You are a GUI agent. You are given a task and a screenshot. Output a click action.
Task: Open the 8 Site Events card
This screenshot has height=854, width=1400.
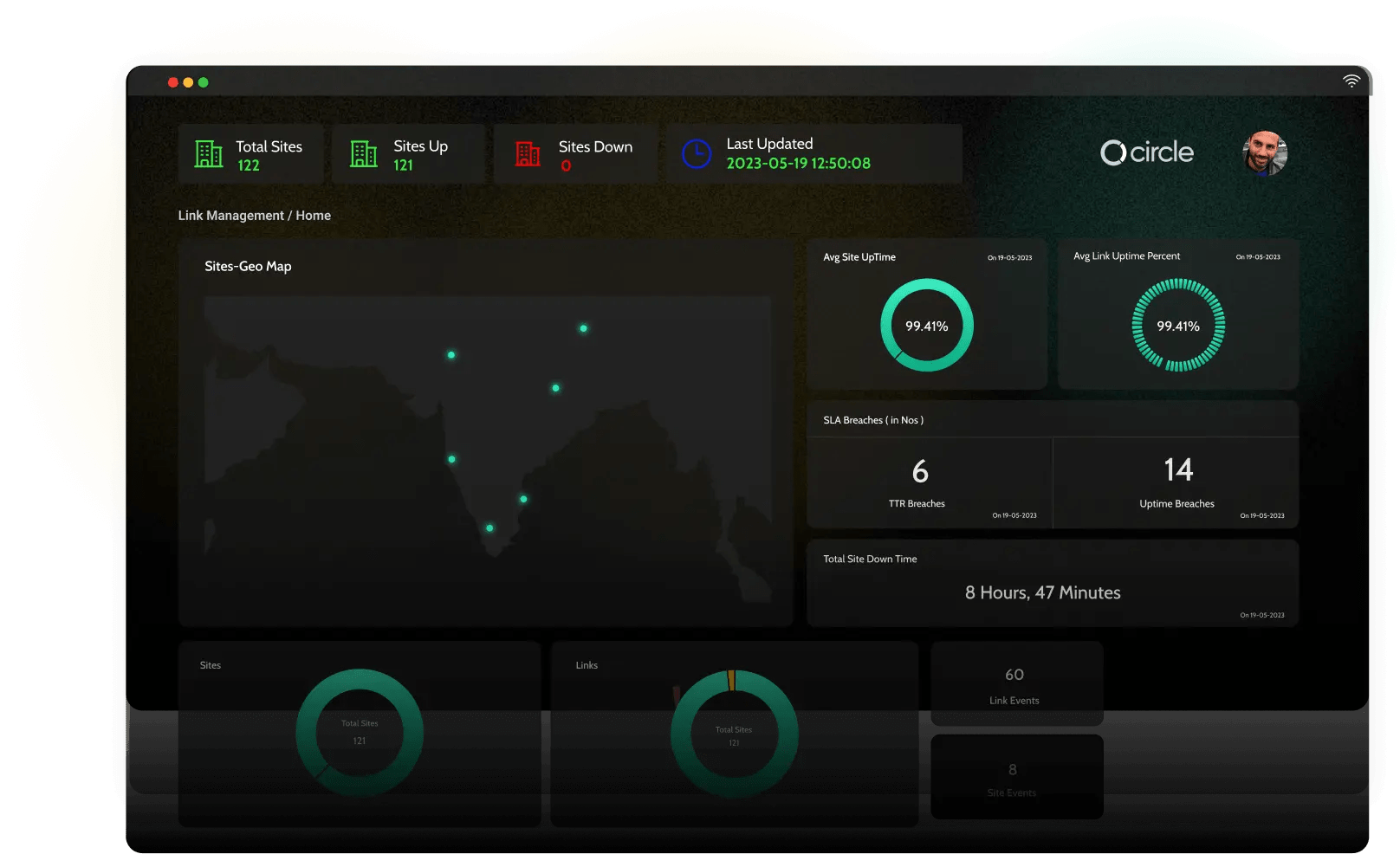1017,777
